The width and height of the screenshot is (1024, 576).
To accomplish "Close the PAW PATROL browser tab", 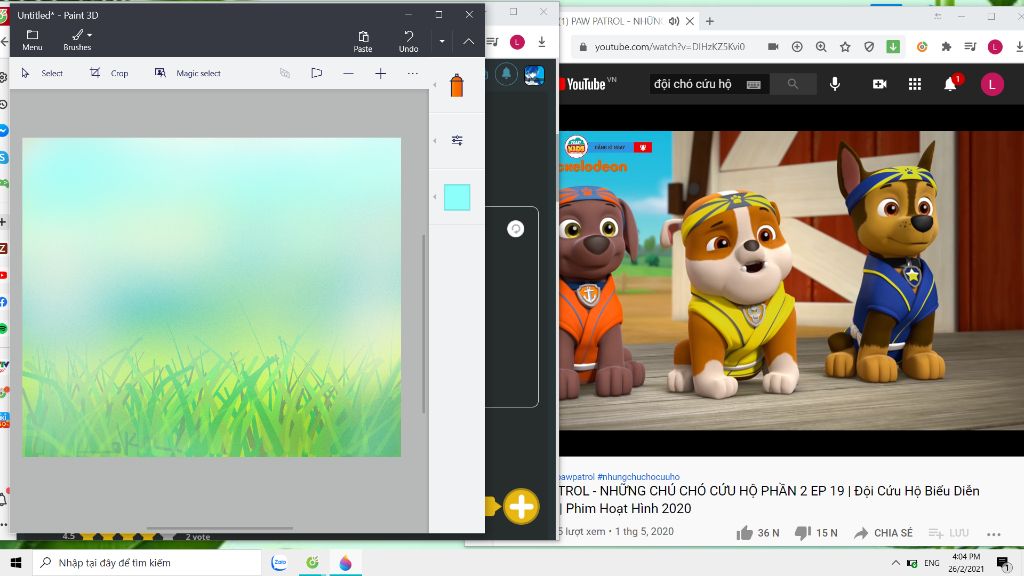I will pos(690,21).
